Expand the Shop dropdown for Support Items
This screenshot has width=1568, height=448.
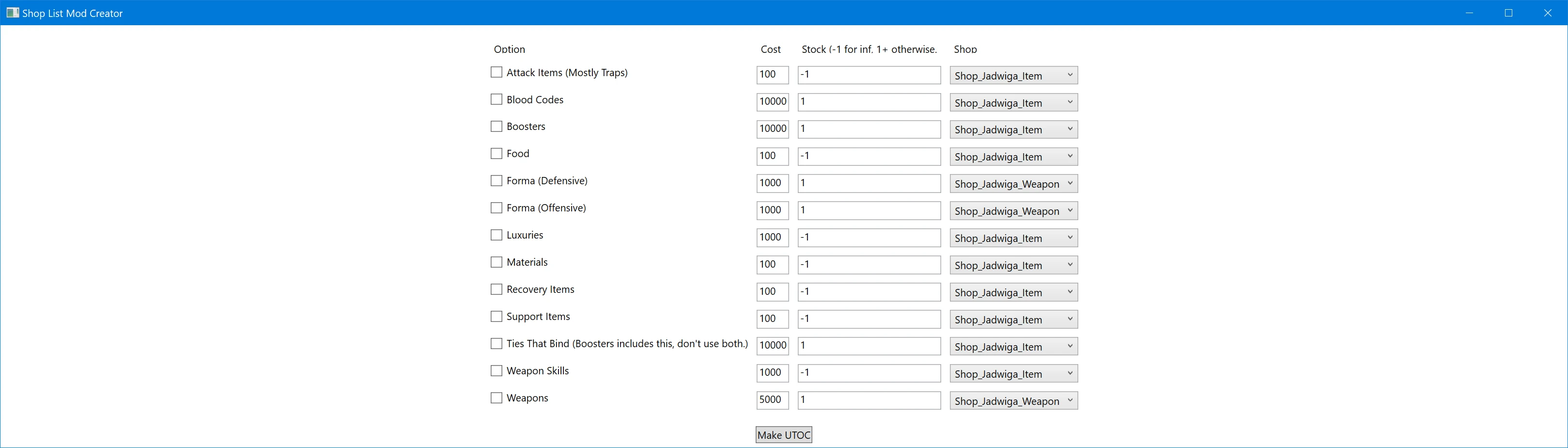click(x=1013, y=319)
